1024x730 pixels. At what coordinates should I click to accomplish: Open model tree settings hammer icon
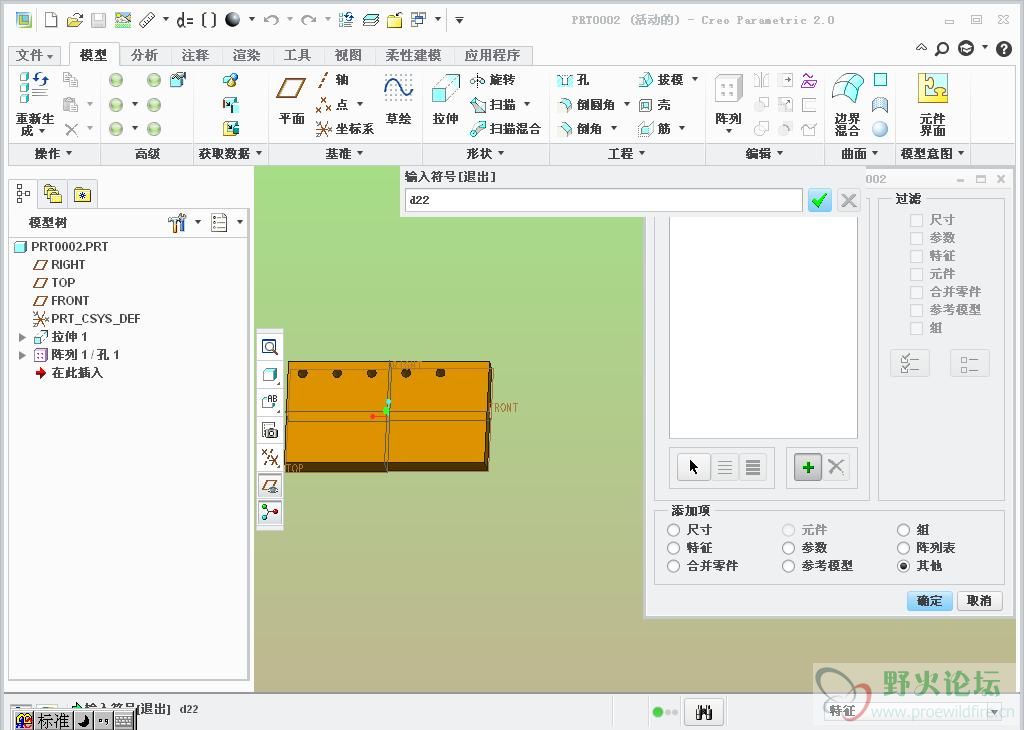pyautogui.click(x=177, y=223)
